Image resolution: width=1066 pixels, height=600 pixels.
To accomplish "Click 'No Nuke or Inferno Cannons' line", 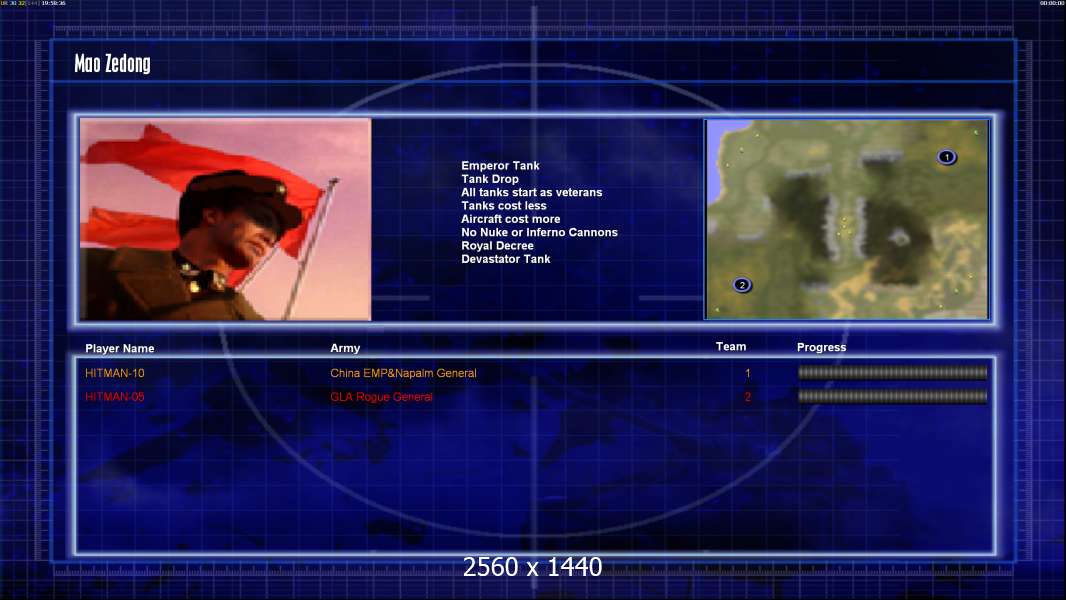I will click(x=539, y=232).
